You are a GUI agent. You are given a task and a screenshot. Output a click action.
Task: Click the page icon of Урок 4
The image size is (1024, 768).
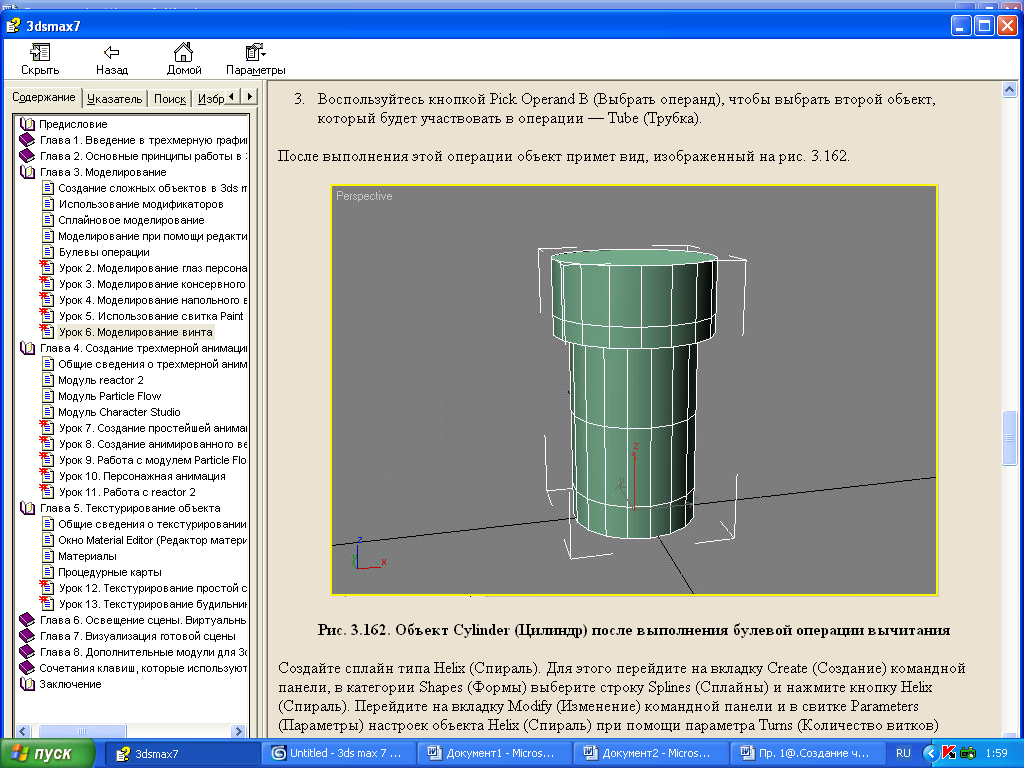47,300
